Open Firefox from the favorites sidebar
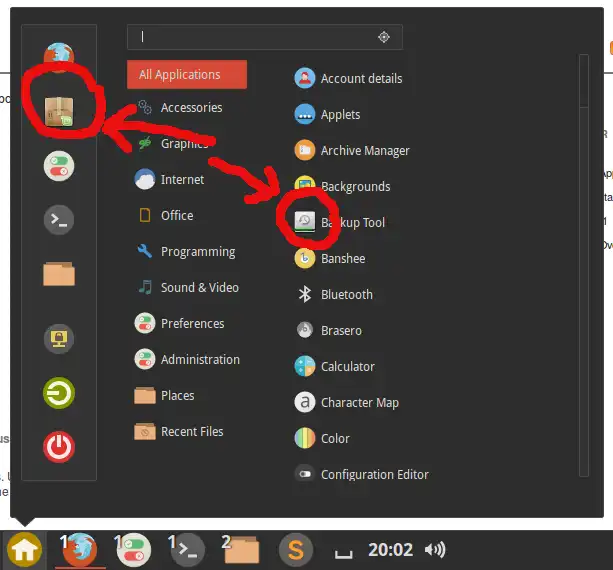613x570 pixels. [x=59, y=57]
